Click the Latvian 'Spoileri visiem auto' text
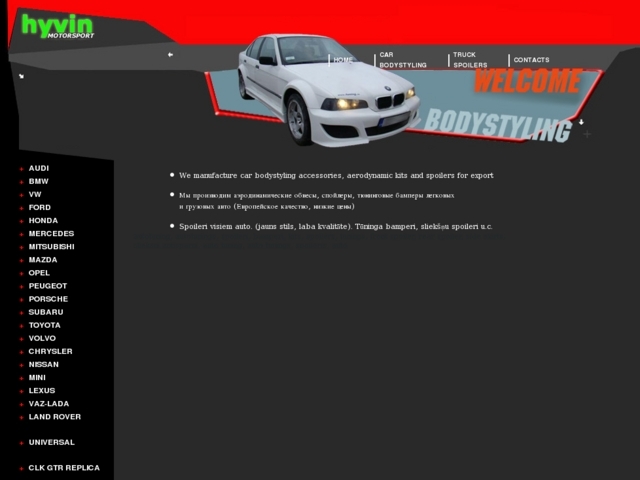This screenshot has height=480, width=640. pyautogui.click(x=336, y=226)
